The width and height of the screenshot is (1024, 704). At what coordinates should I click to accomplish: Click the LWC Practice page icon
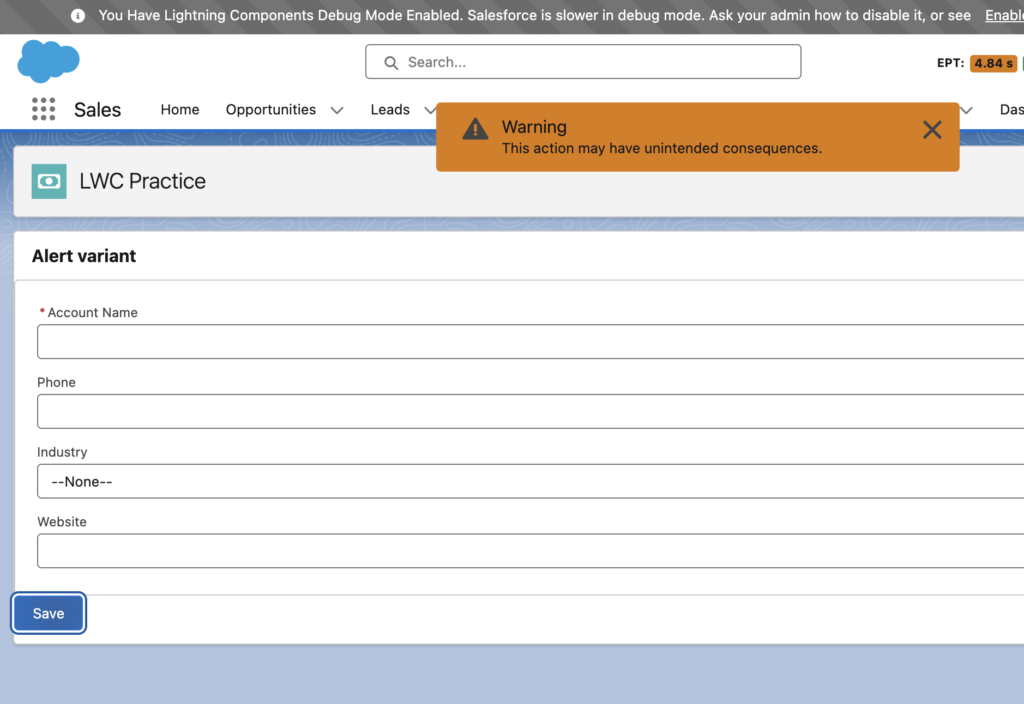49,181
